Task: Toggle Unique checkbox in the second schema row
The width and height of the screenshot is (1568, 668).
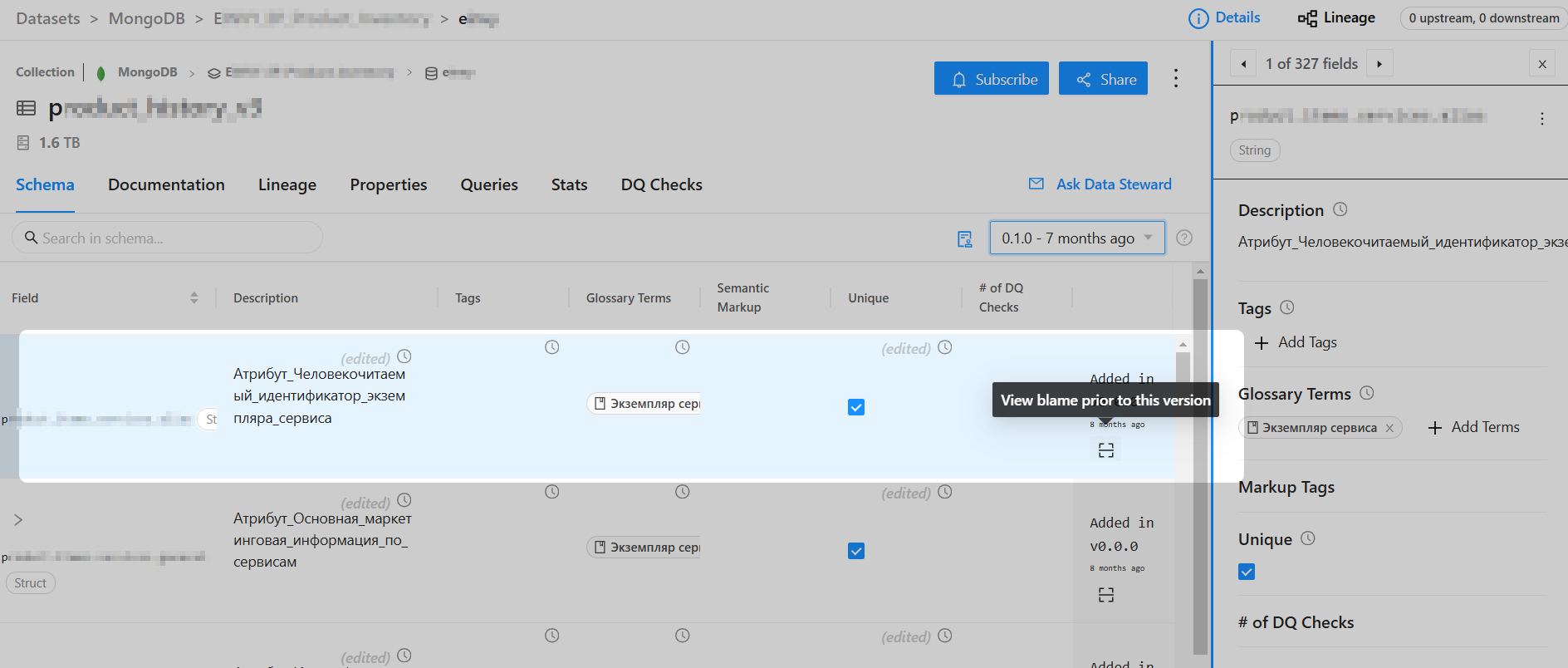Action: pyautogui.click(x=856, y=551)
